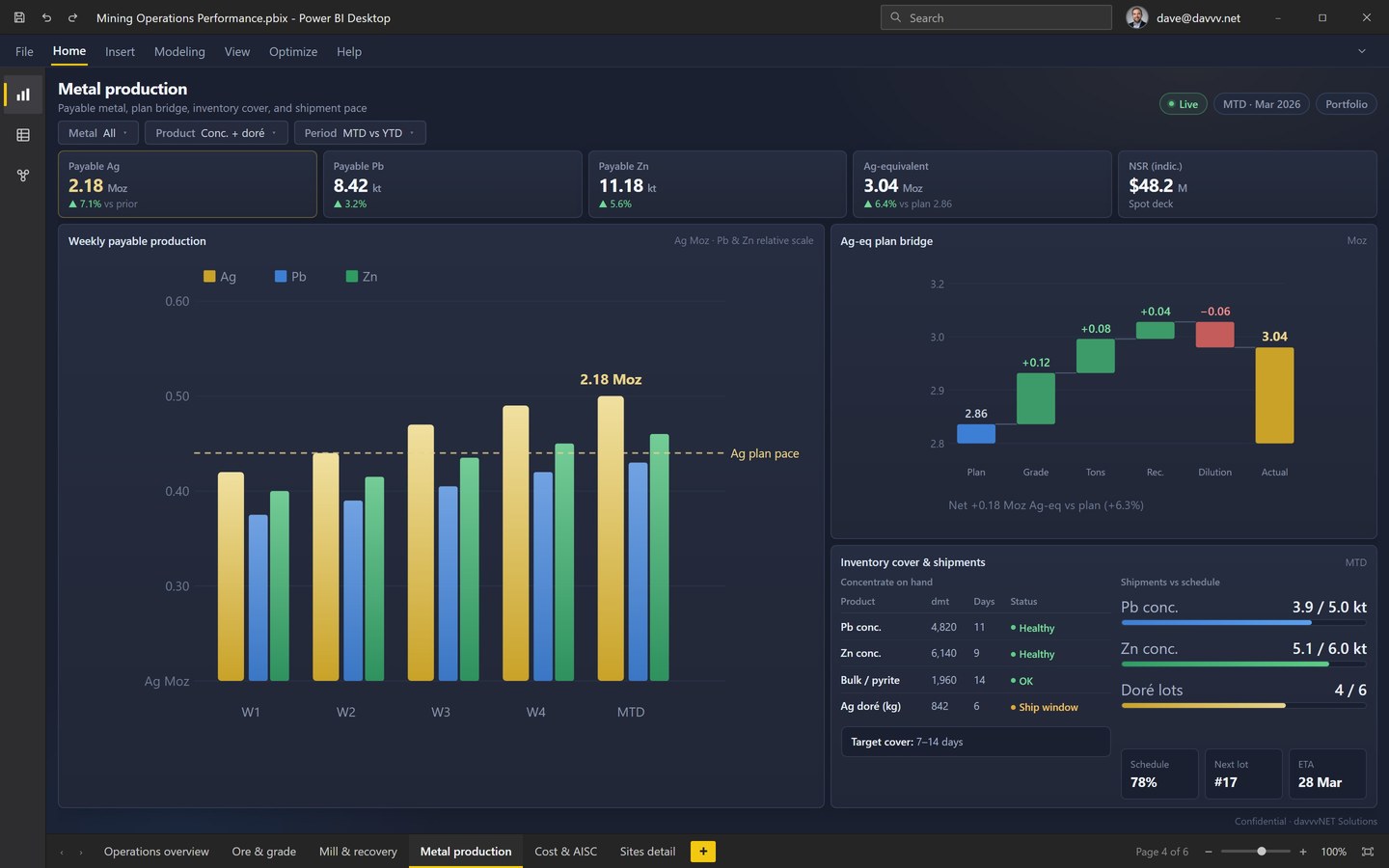The image size is (1389, 868).
Task: Switch to Operations overview page tab
Action: coord(156,852)
